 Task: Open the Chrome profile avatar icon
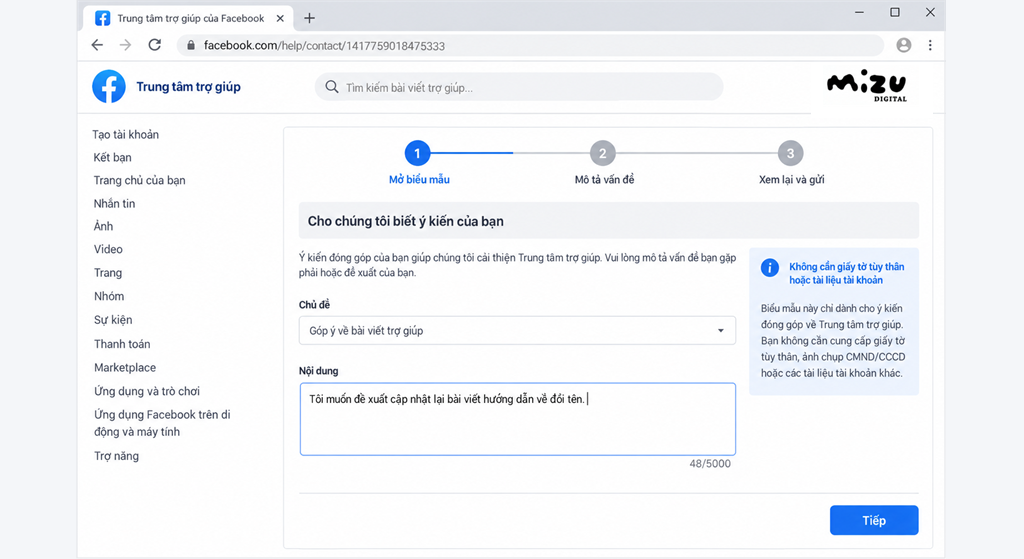904,45
